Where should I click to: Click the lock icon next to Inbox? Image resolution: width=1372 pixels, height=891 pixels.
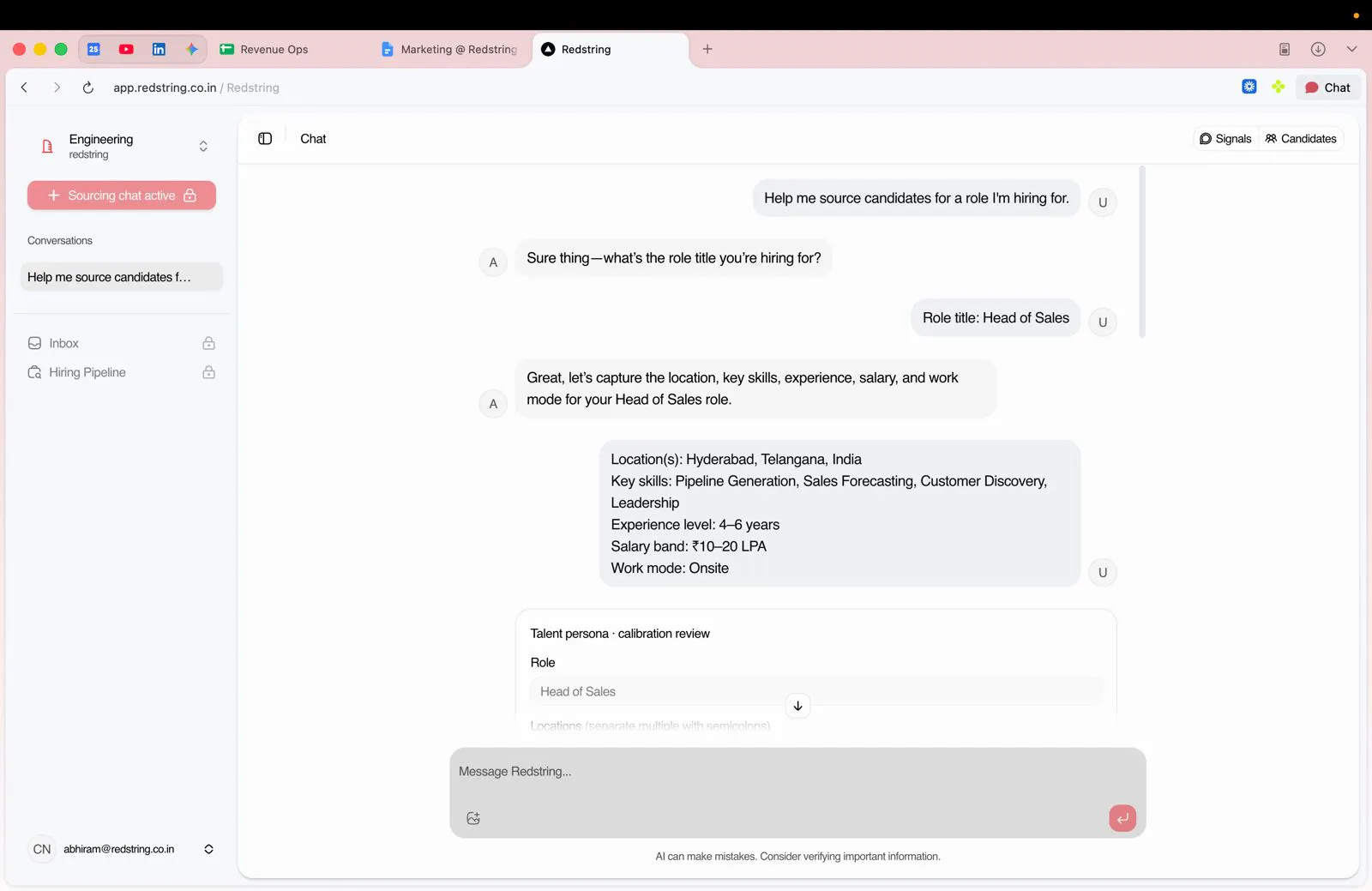click(x=208, y=343)
